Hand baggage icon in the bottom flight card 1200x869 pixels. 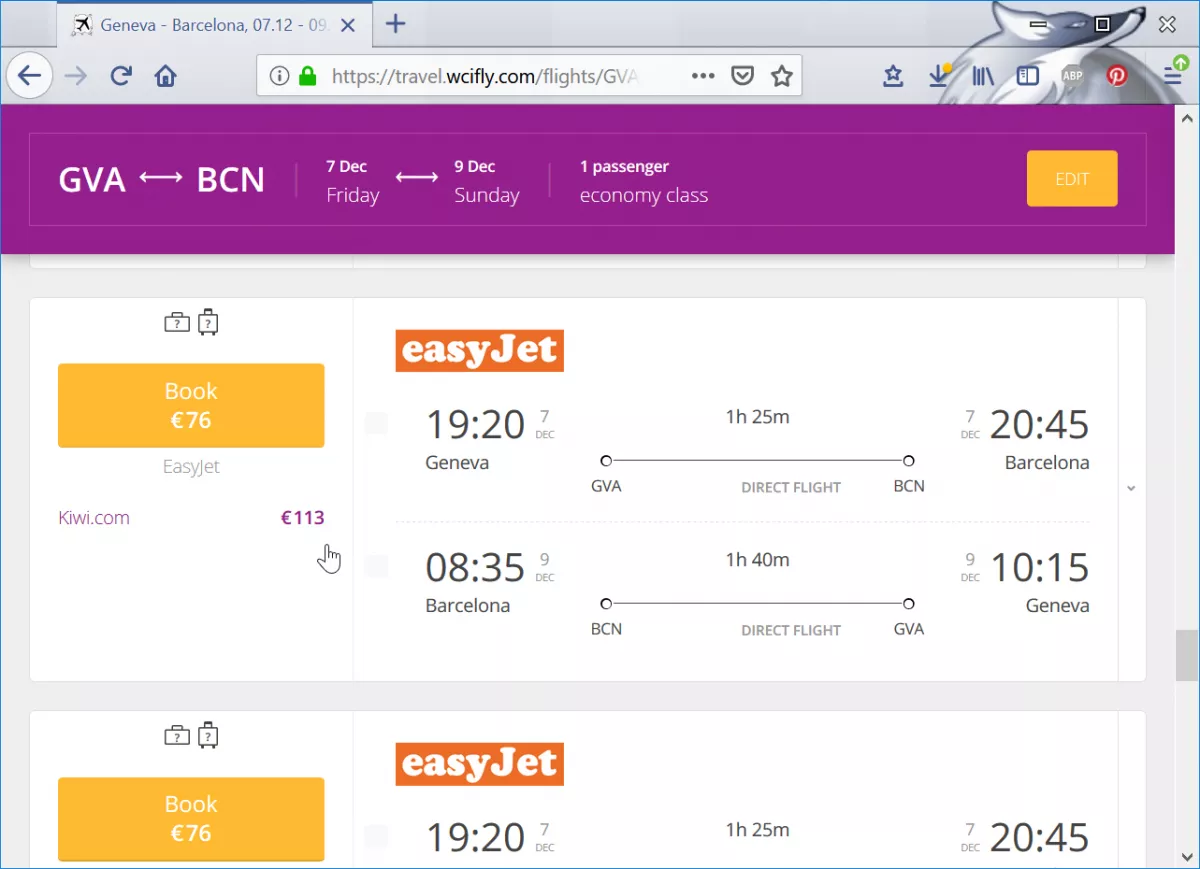click(177, 736)
